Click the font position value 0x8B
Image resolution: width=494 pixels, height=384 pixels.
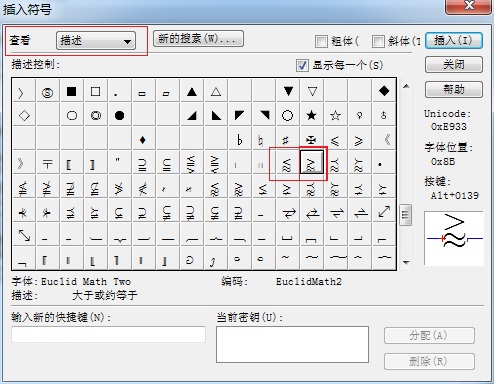443,162
